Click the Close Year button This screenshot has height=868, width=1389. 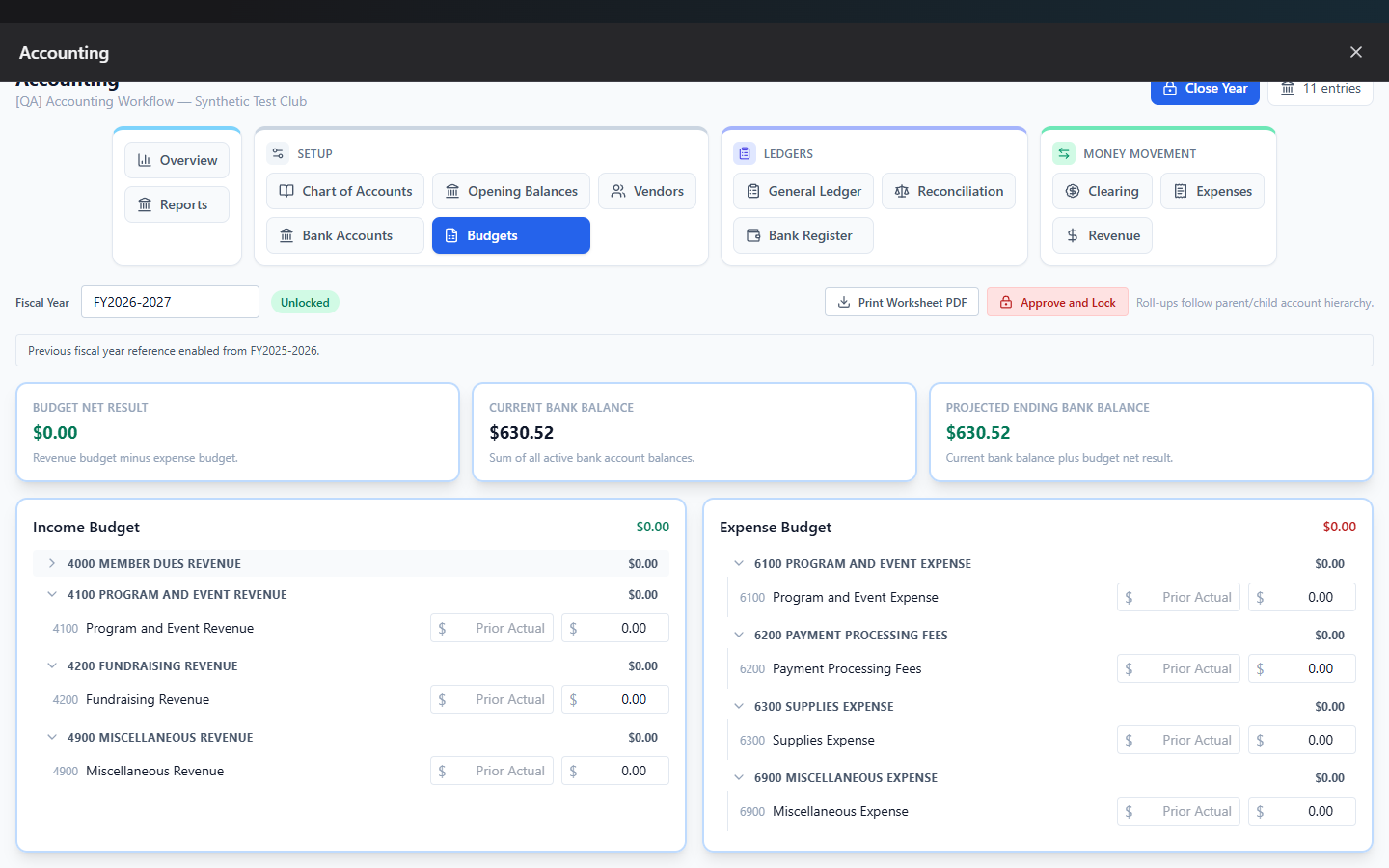(1205, 89)
